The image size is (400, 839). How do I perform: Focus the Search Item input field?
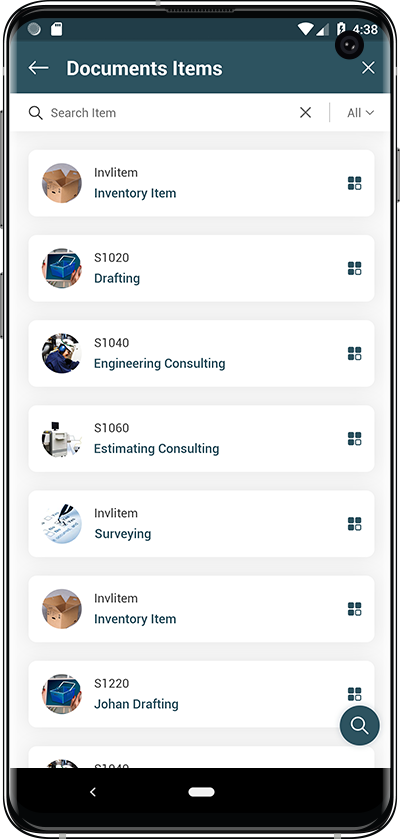pos(171,113)
